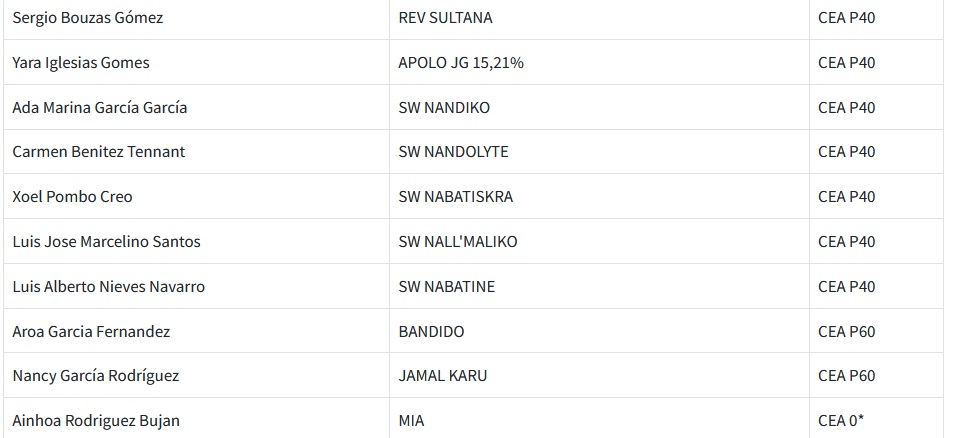The image size is (954, 438).
Task: Click Yara Iglesias Gomes in table
Action: tap(81, 63)
